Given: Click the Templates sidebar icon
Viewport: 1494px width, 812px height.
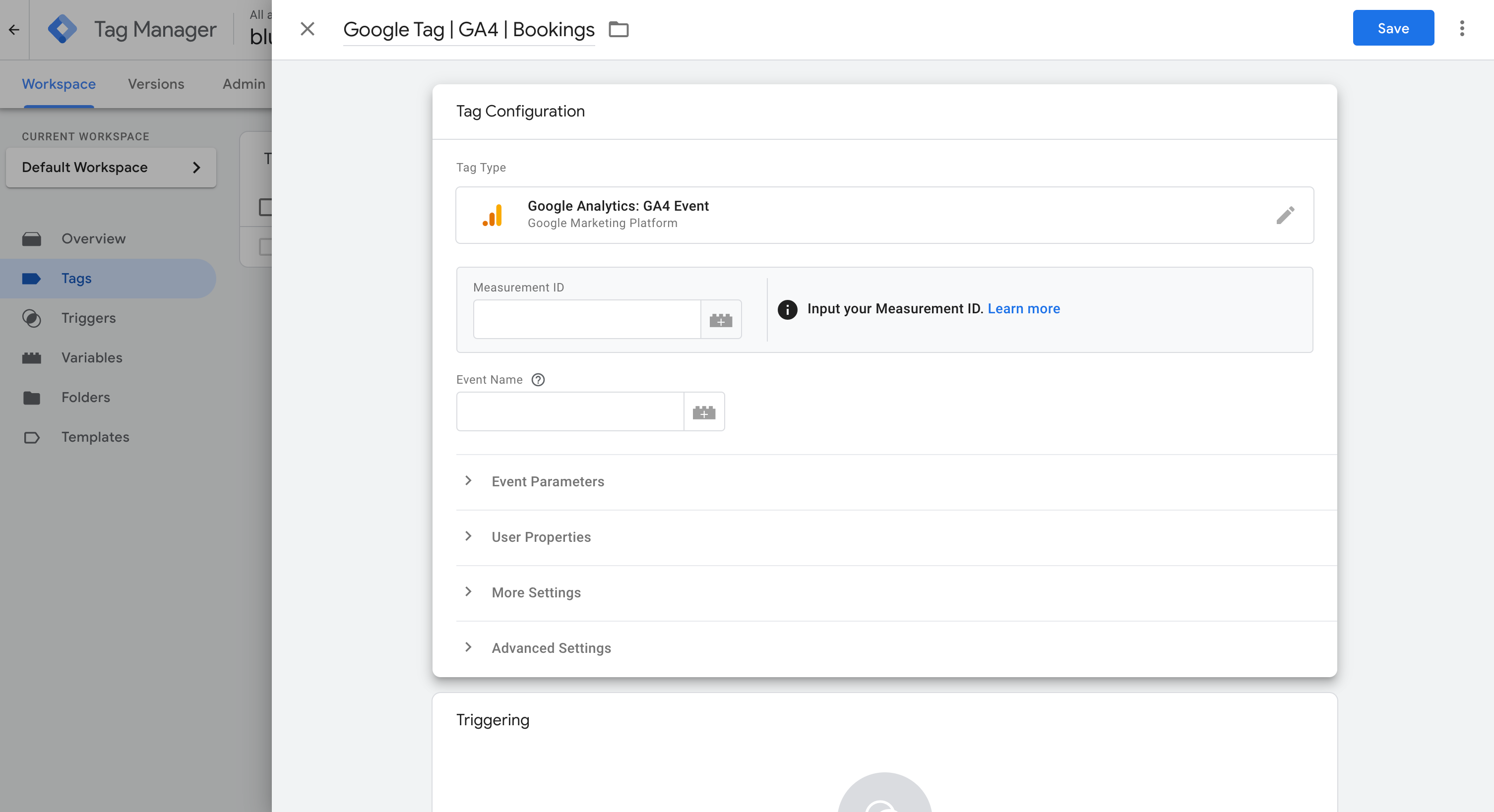Looking at the screenshot, I should [x=31, y=438].
